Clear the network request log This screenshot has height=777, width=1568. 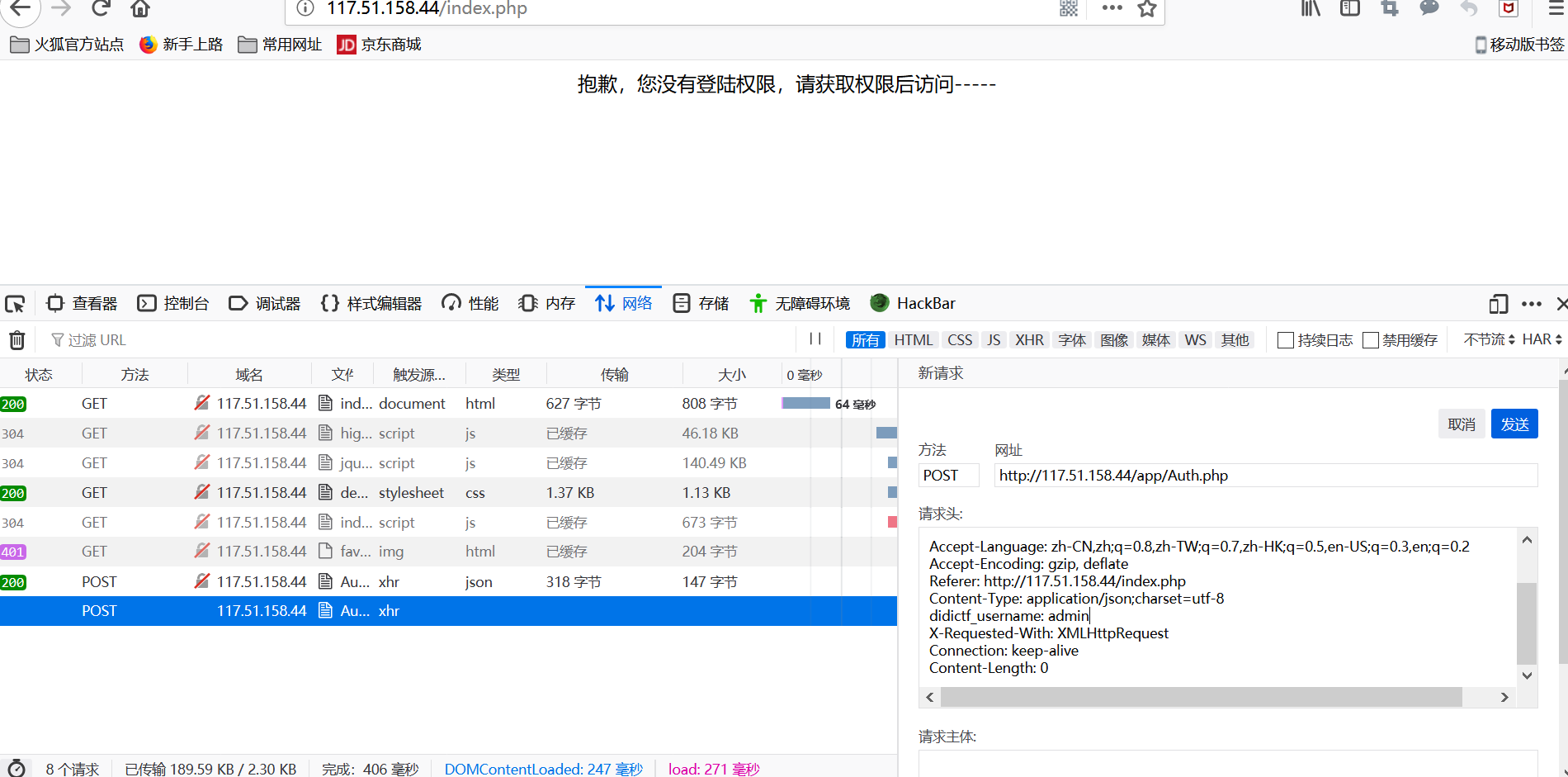click(x=17, y=339)
